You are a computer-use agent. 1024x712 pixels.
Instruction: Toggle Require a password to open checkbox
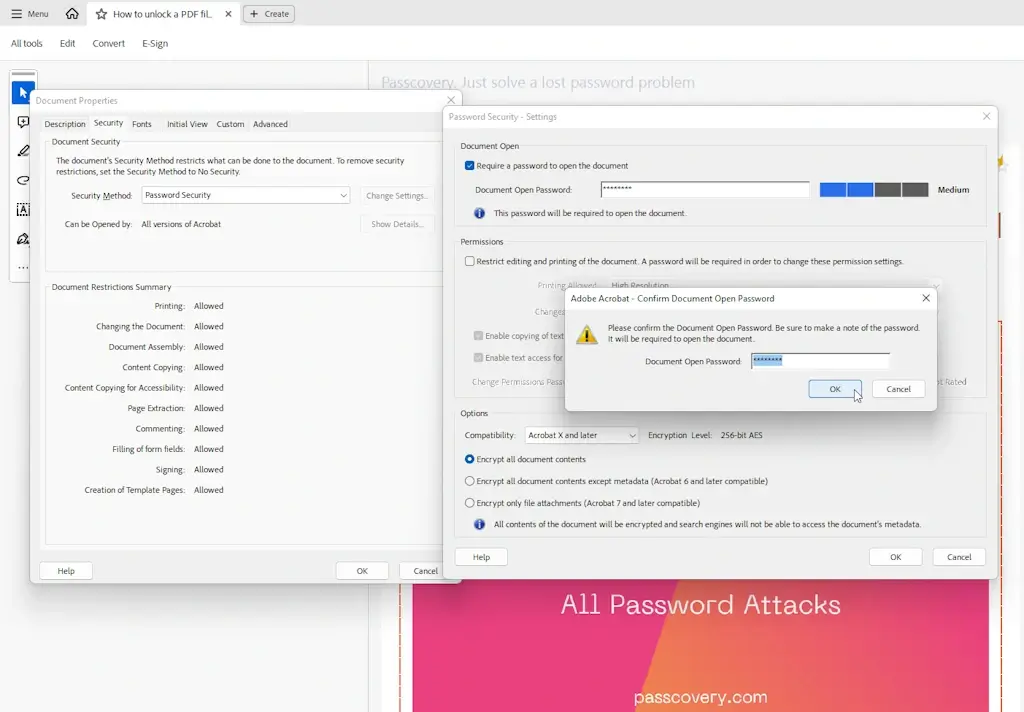point(470,166)
